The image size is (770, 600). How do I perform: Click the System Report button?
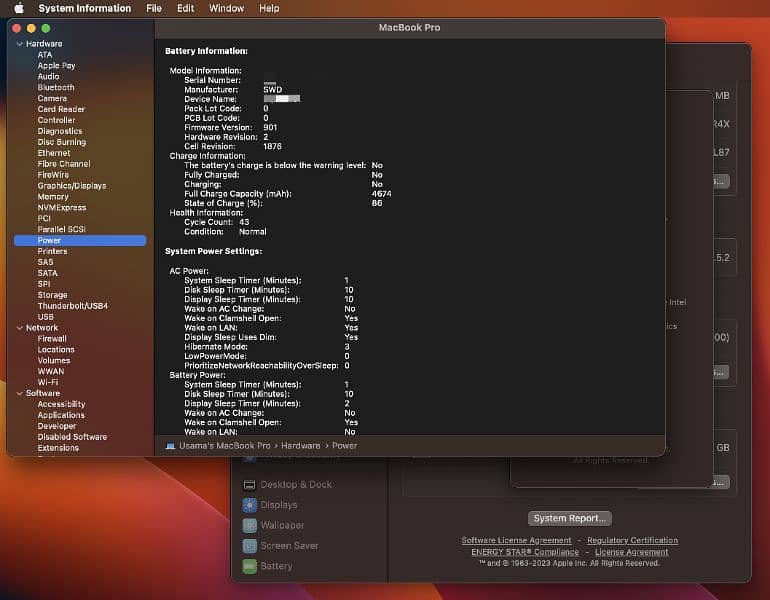pyautogui.click(x=569, y=518)
